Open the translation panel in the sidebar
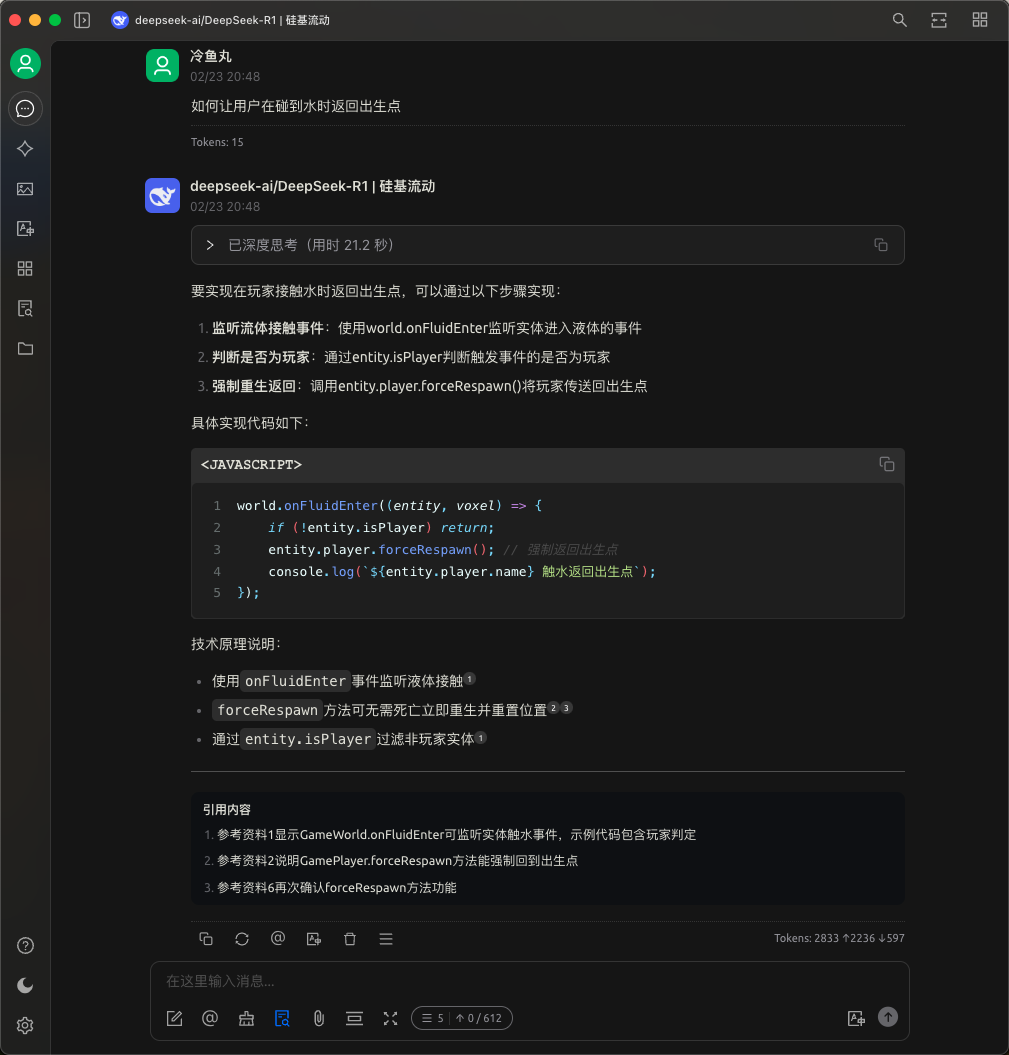 click(25, 228)
